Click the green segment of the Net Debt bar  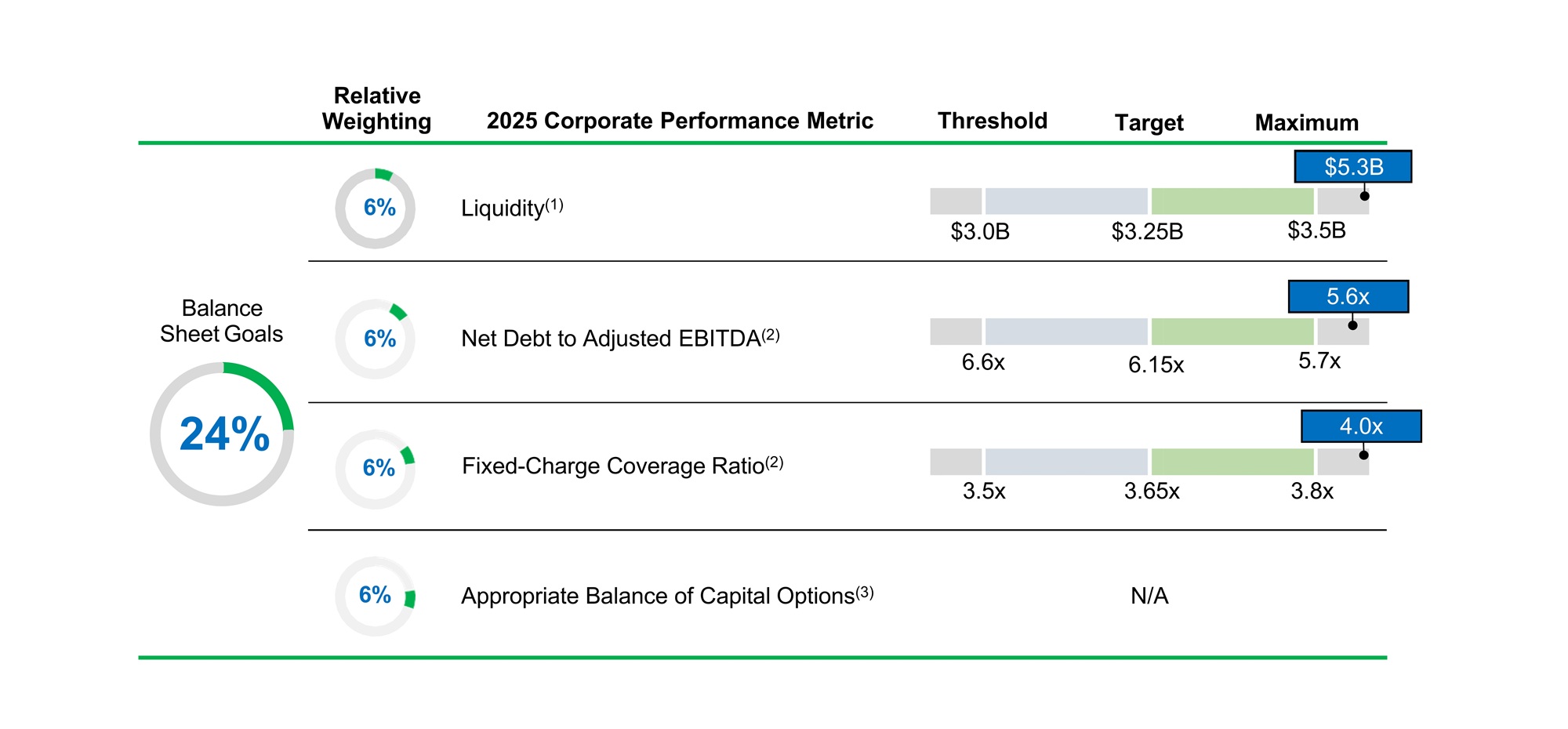click(x=1232, y=332)
